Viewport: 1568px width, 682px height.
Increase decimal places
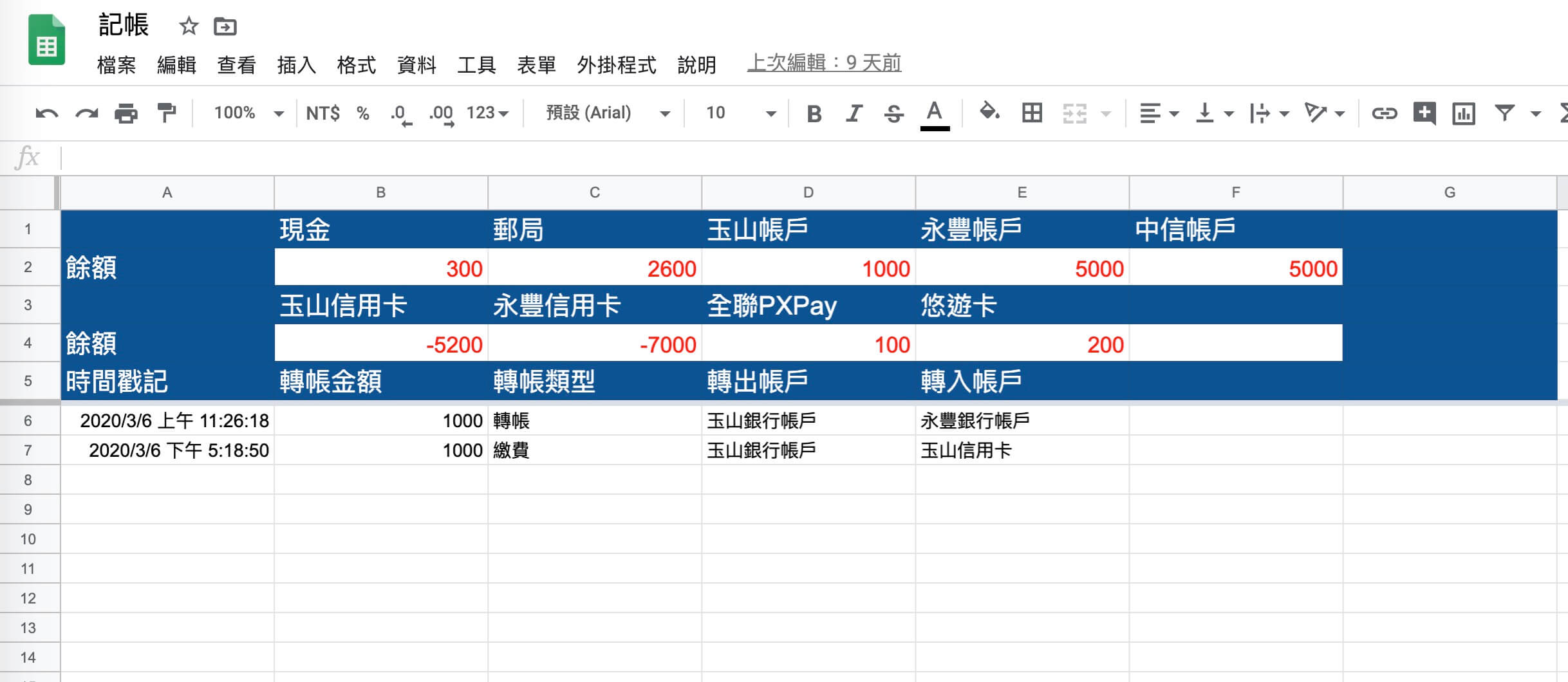click(x=442, y=115)
